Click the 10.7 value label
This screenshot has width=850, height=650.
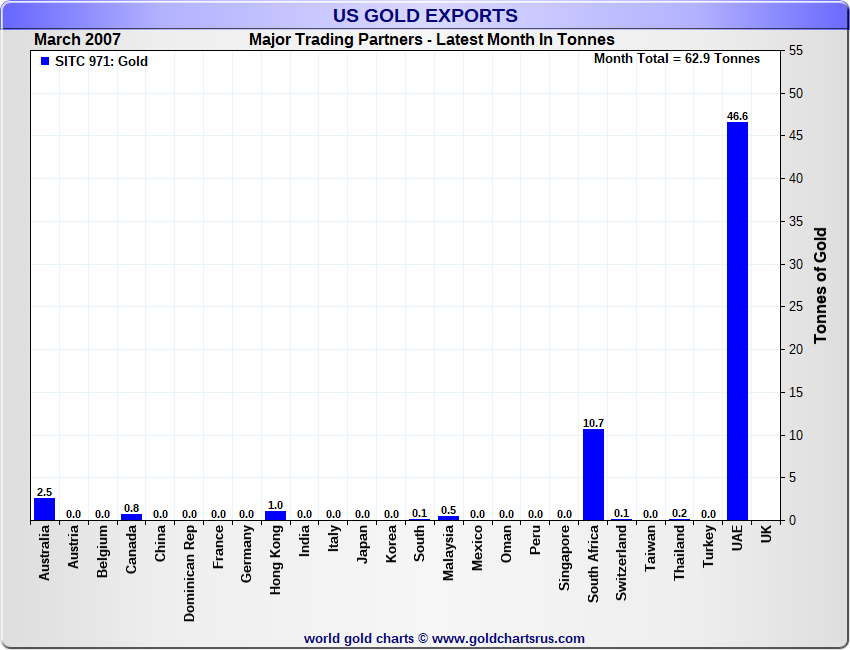point(593,423)
